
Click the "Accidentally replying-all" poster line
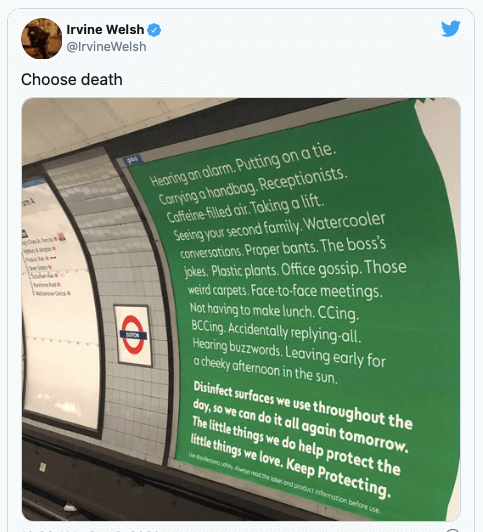[294, 332]
